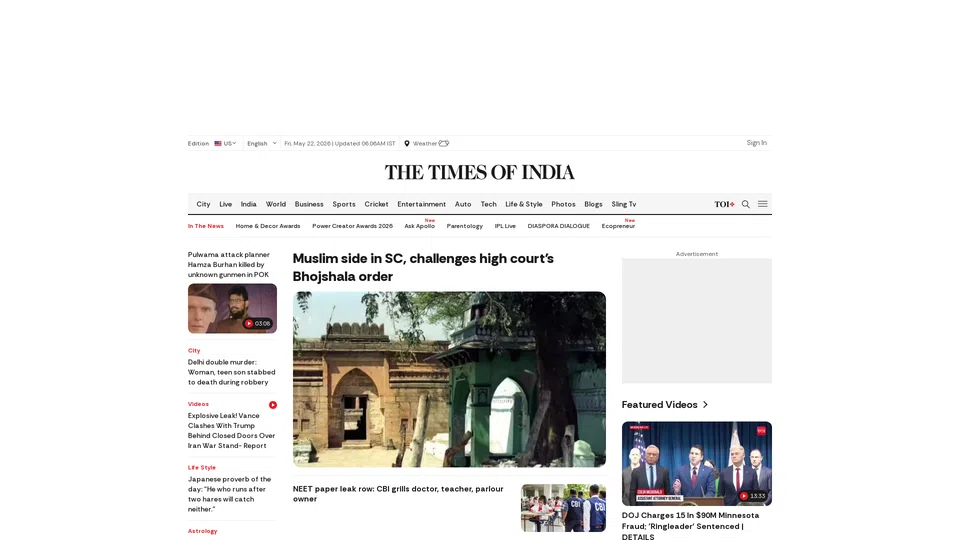960x540 pixels.
Task: Read Pulwama attack planner Hamza Burhan story
Action: pos(228,264)
